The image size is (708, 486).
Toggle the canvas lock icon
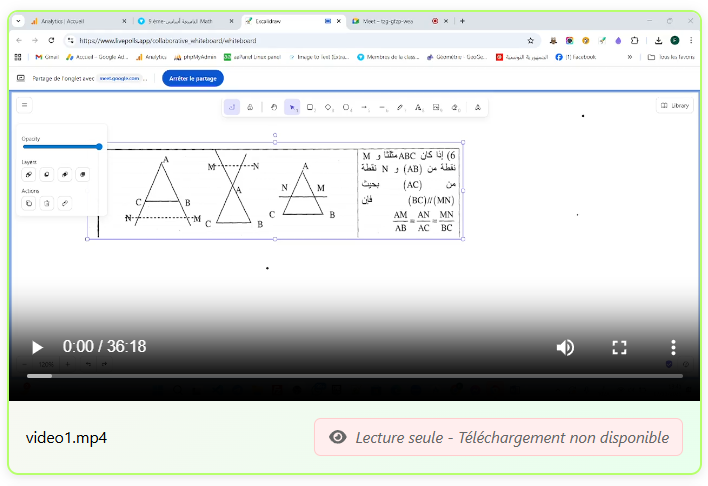[232, 107]
